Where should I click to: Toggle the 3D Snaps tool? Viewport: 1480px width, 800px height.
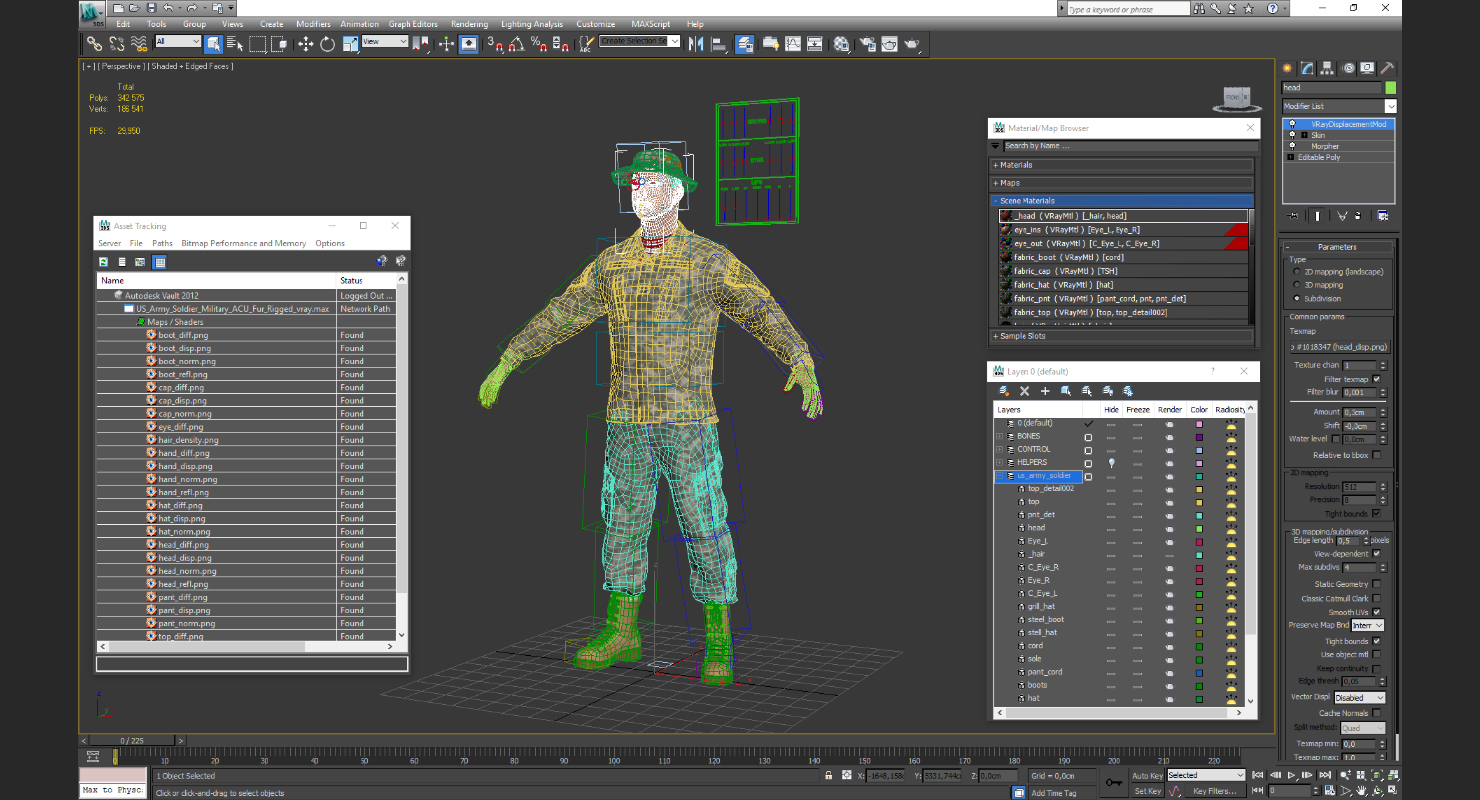[494, 44]
